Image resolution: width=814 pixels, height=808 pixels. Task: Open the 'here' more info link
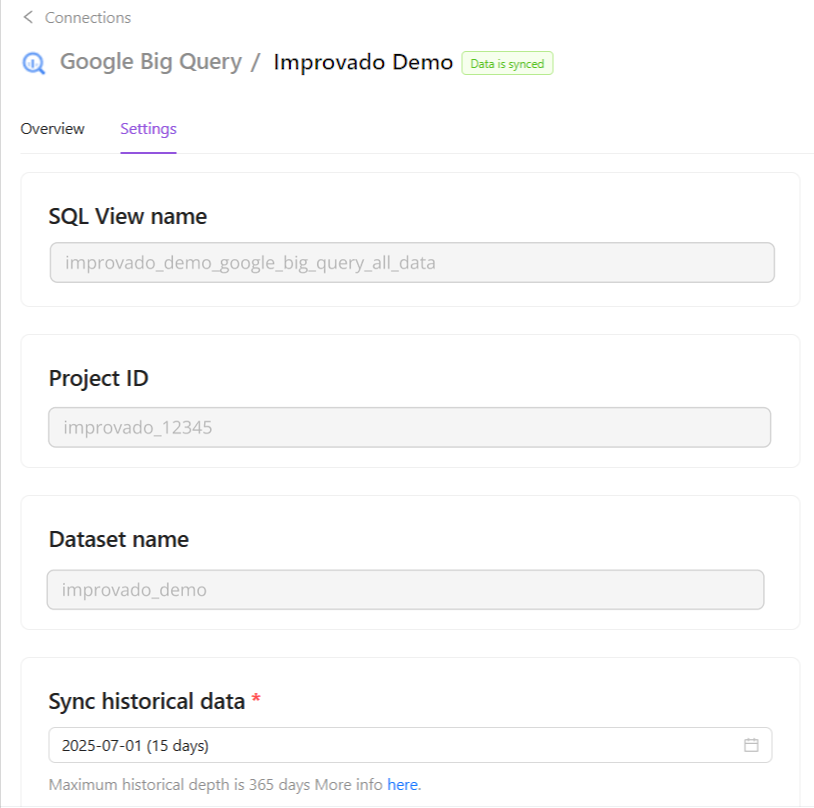tap(402, 785)
